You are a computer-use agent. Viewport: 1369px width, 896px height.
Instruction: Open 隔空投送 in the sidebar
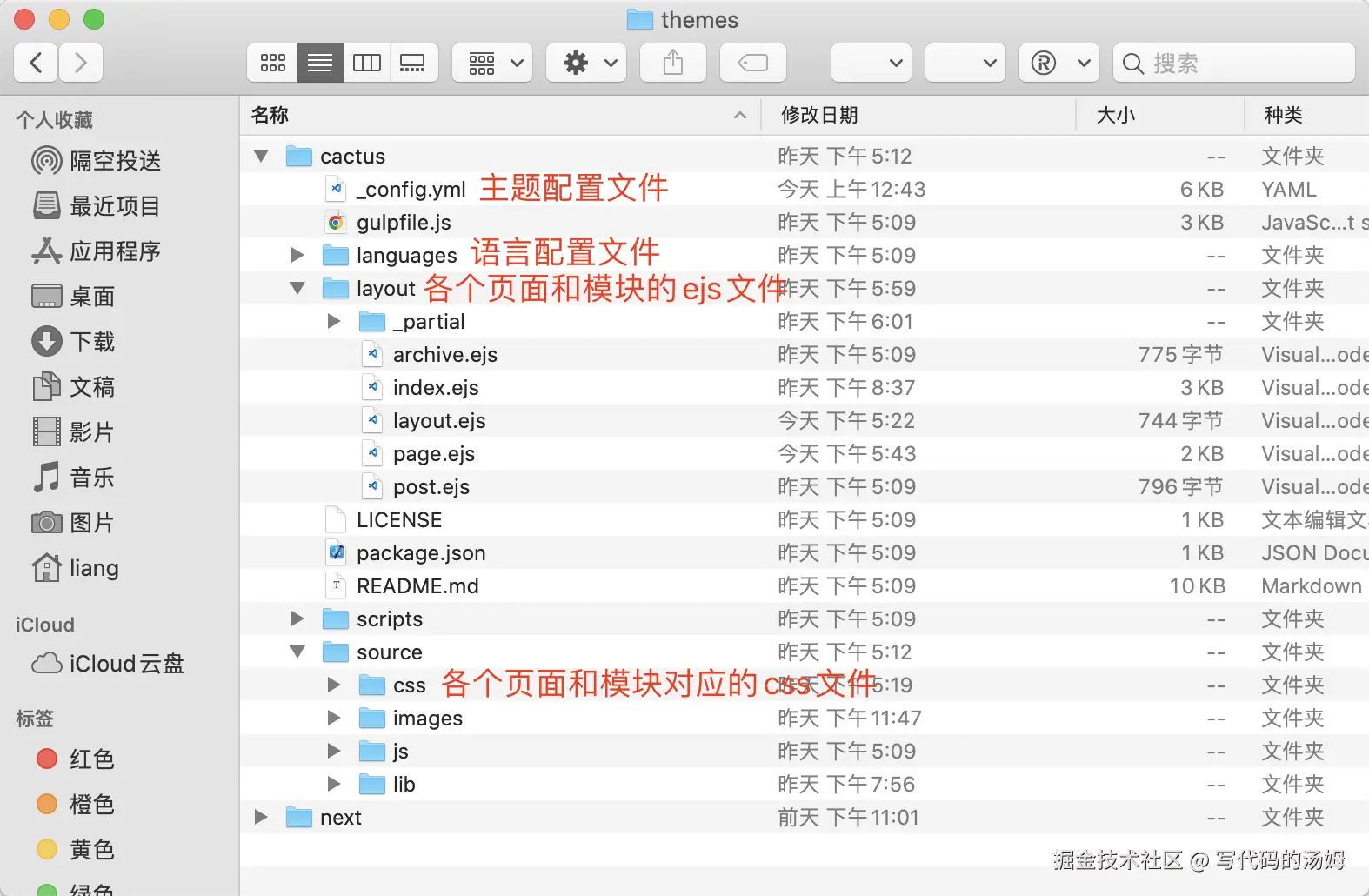pyautogui.click(x=97, y=161)
